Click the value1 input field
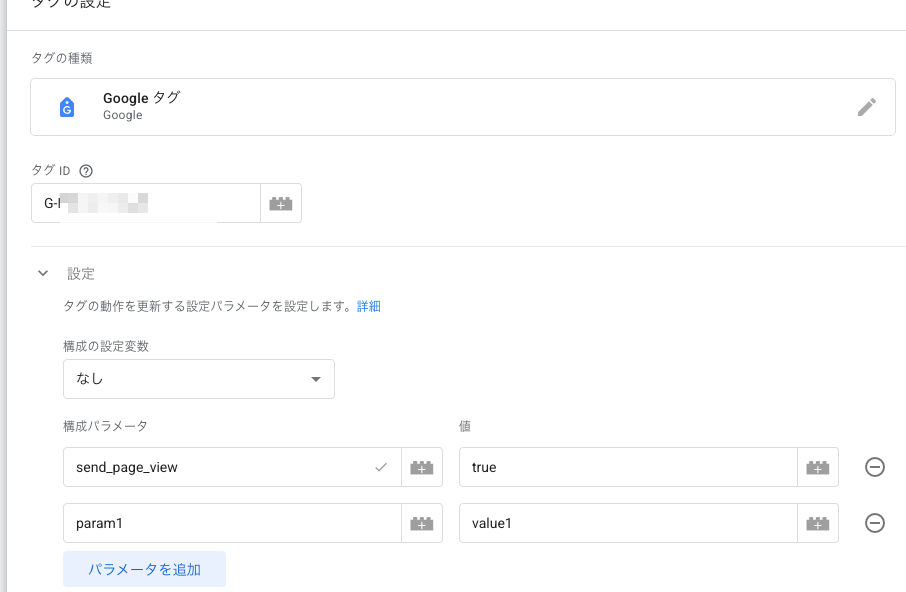 click(628, 523)
